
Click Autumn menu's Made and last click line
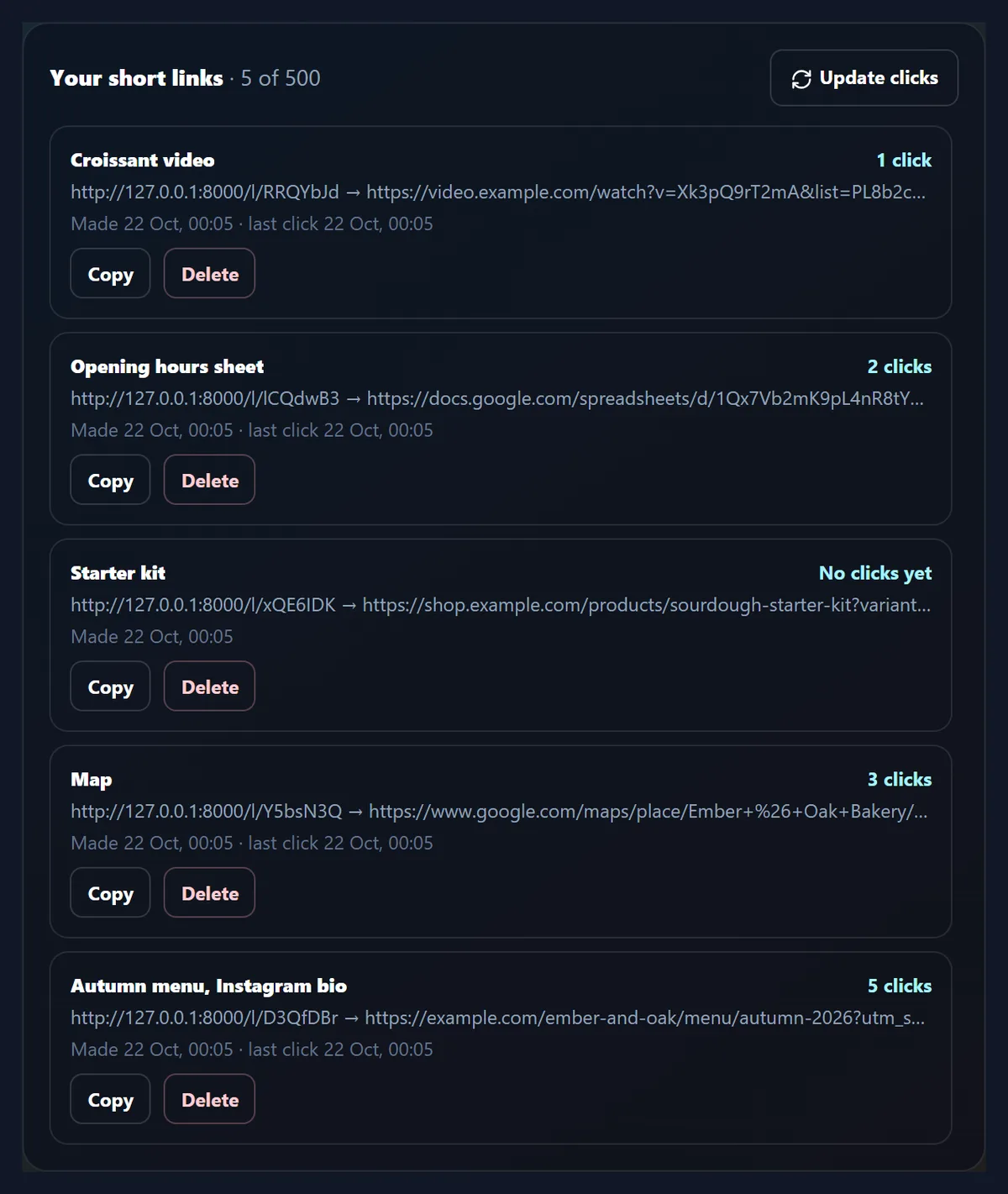pyautogui.click(x=252, y=1050)
